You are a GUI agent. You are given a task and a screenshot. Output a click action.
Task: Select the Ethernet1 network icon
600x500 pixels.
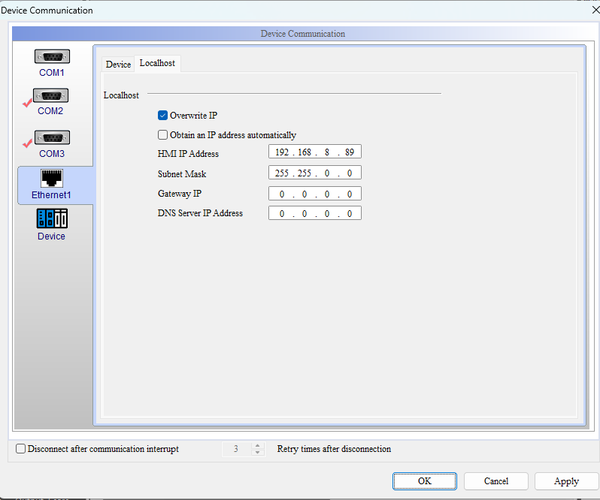[52, 184]
